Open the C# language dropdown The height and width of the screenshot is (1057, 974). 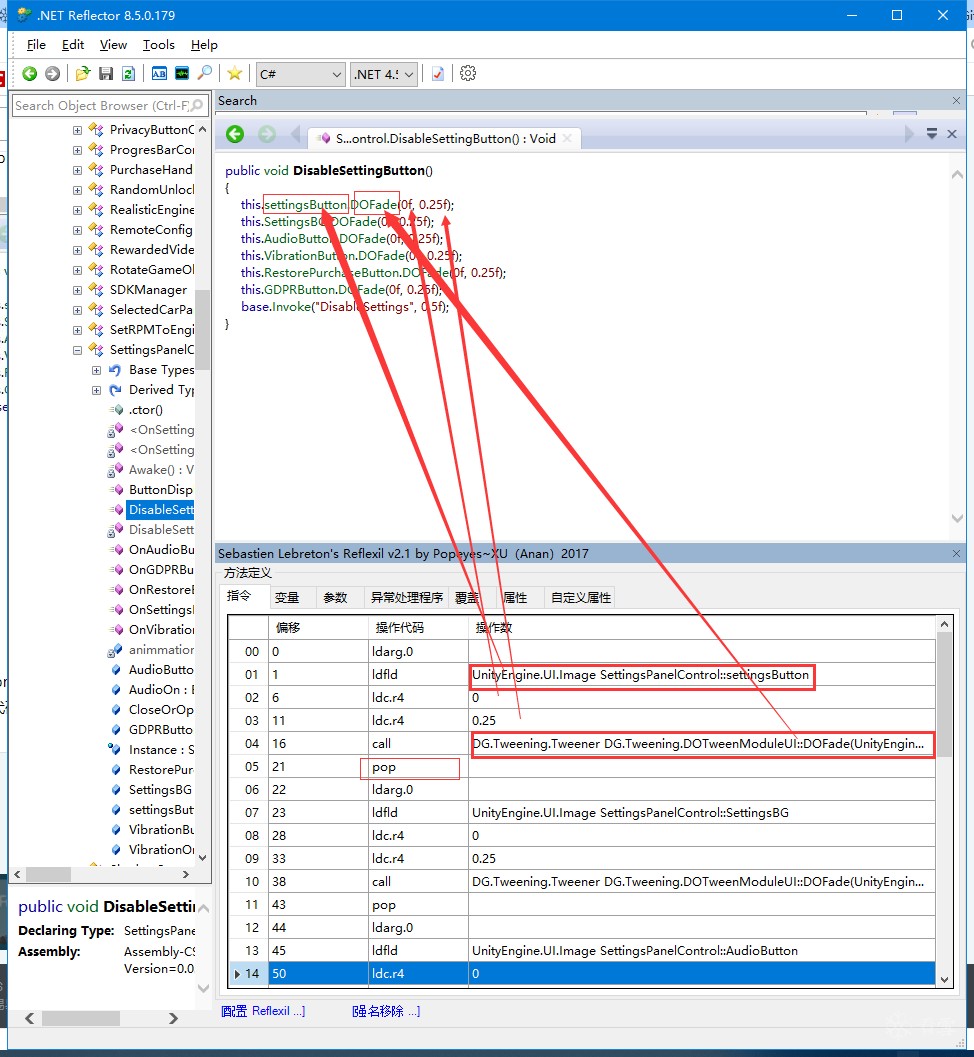point(301,74)
